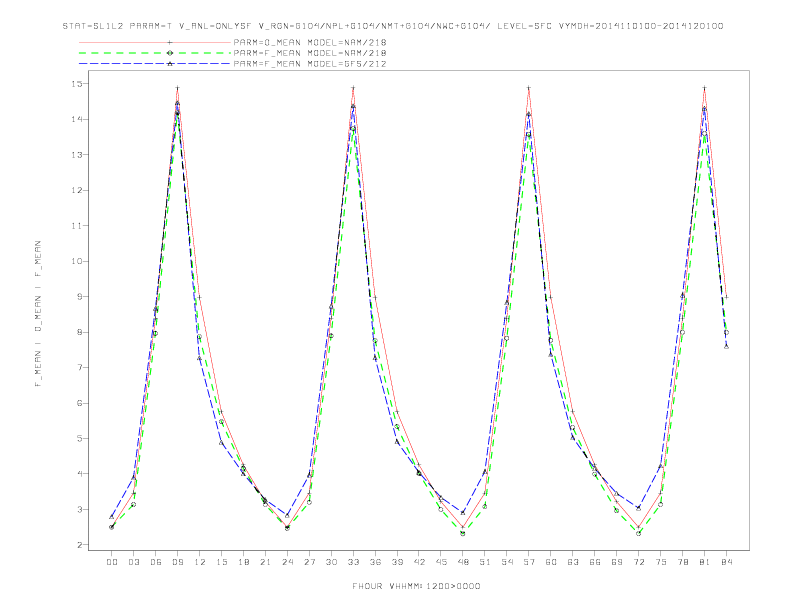Select x-axis forecast hour label 60
The image size is (792, 612).
(x=551, y=562)
